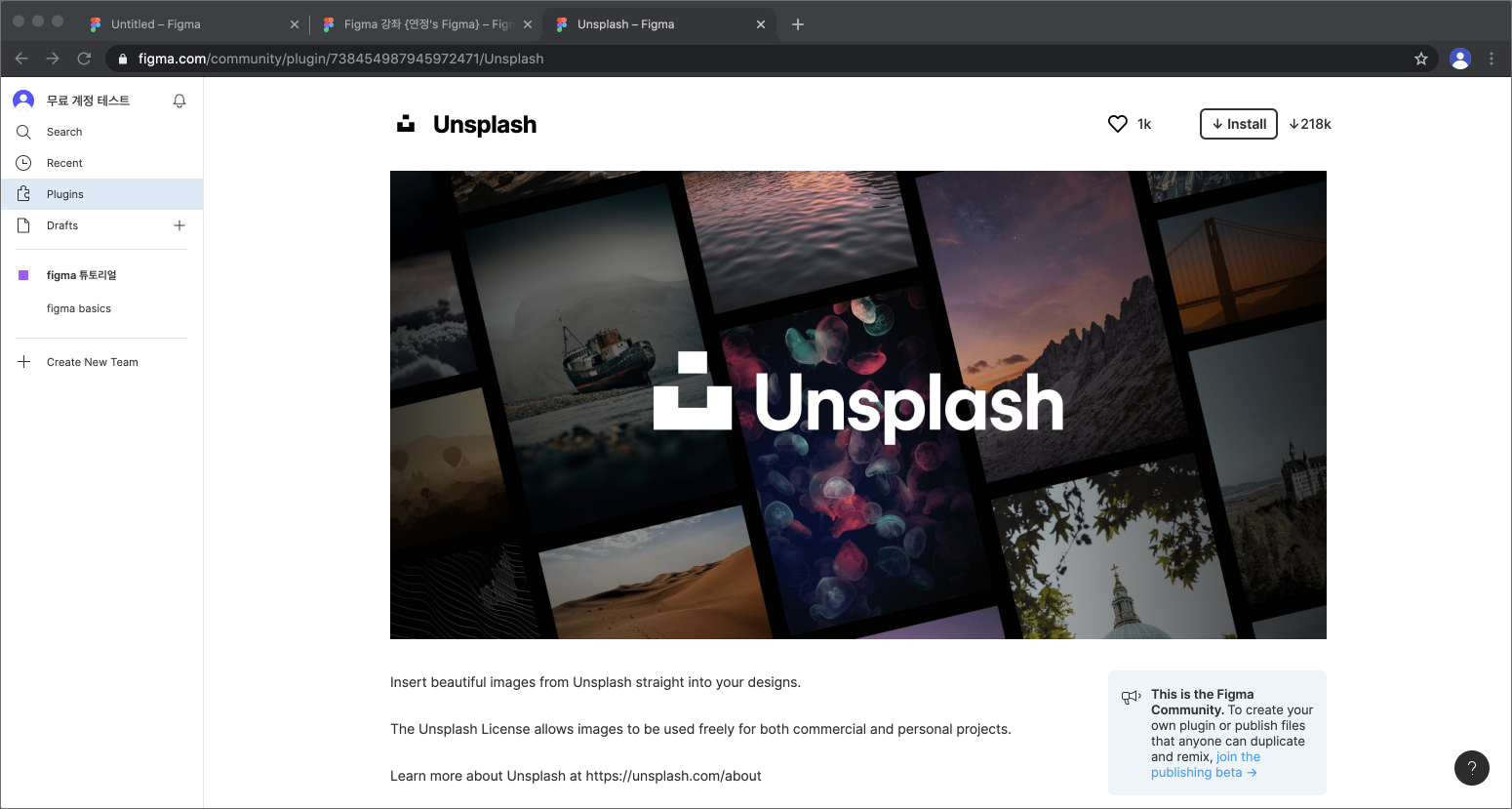Switch to the Figma 강좌 browser tab
Viewport: 1512px width, 809px height.
(x=427, y=24)
